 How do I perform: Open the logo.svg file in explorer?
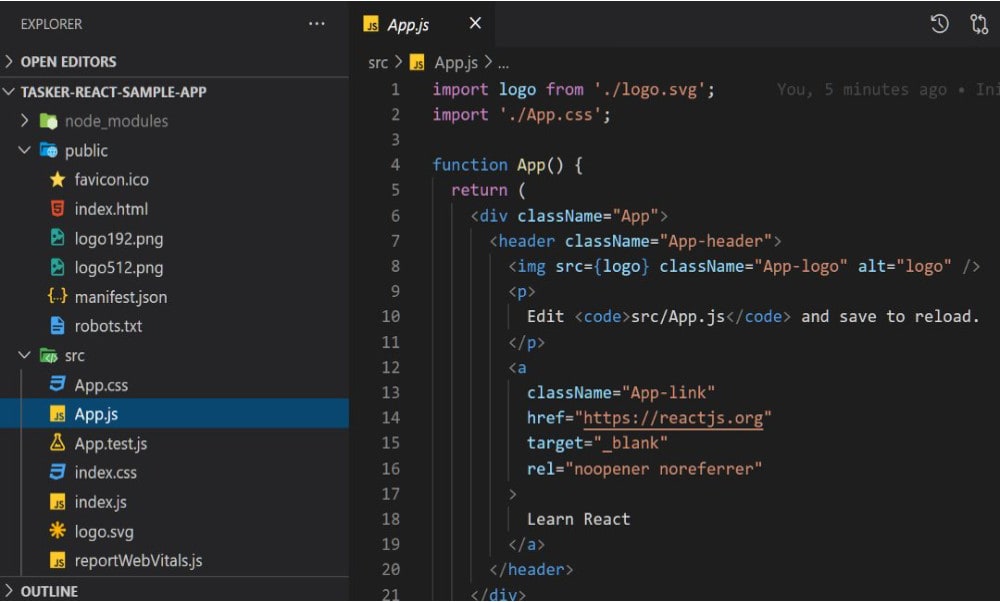point(103,531)
